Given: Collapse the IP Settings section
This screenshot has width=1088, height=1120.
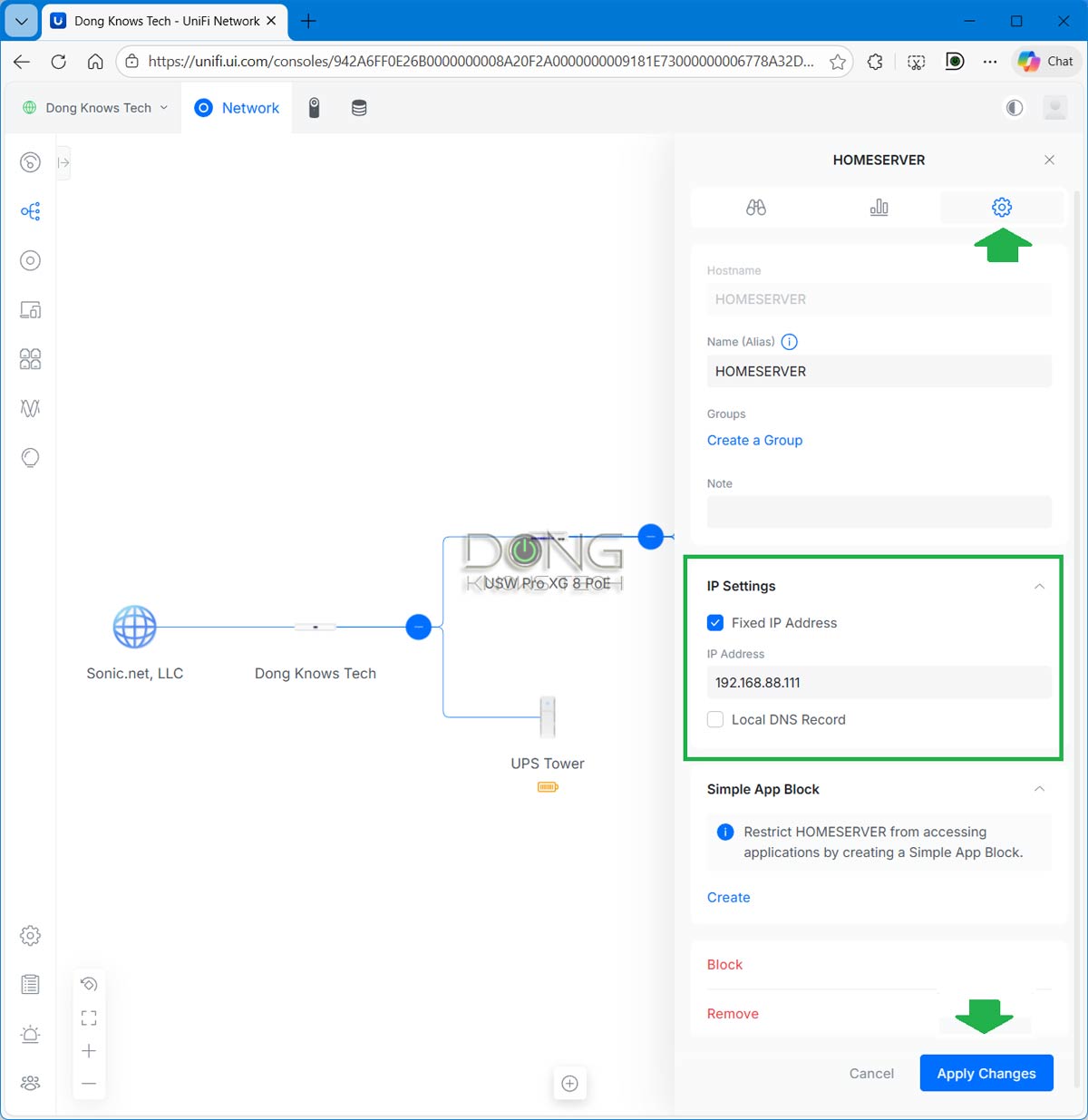Looking at the screenshot, I should (x=1039, y=586).
